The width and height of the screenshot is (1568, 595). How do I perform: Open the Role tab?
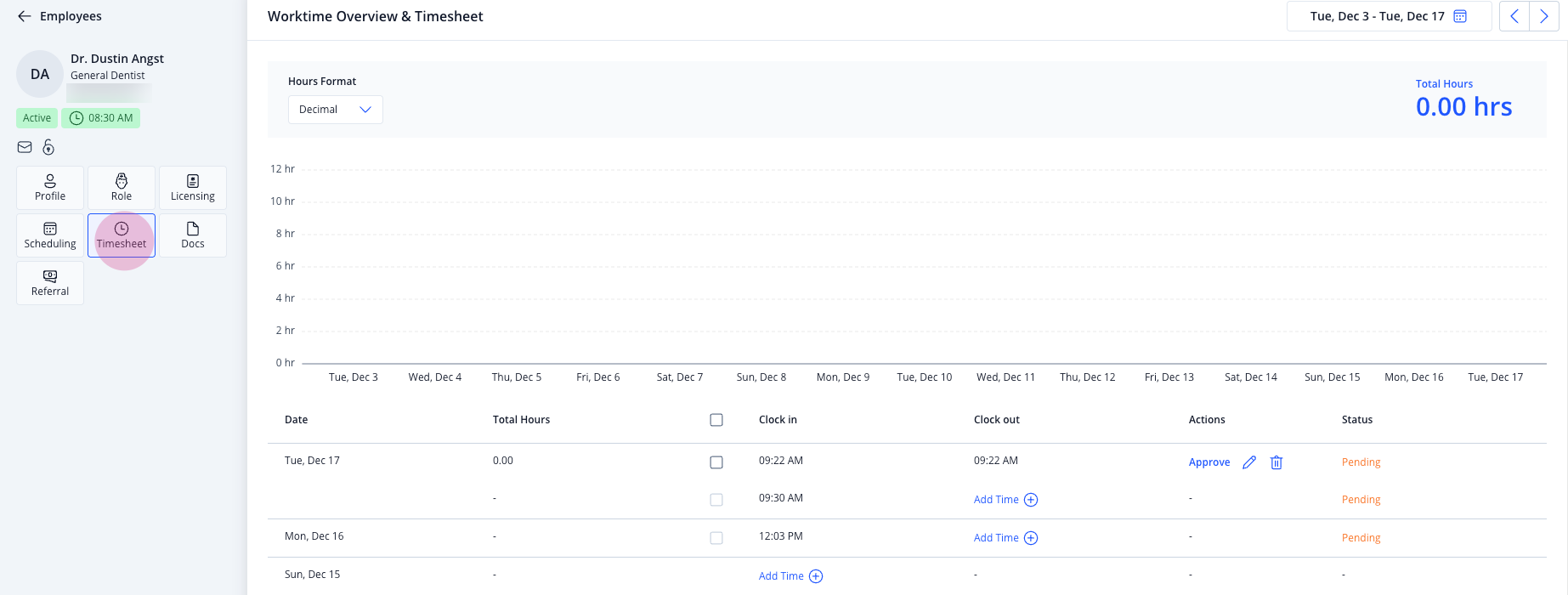click(122, 188)
